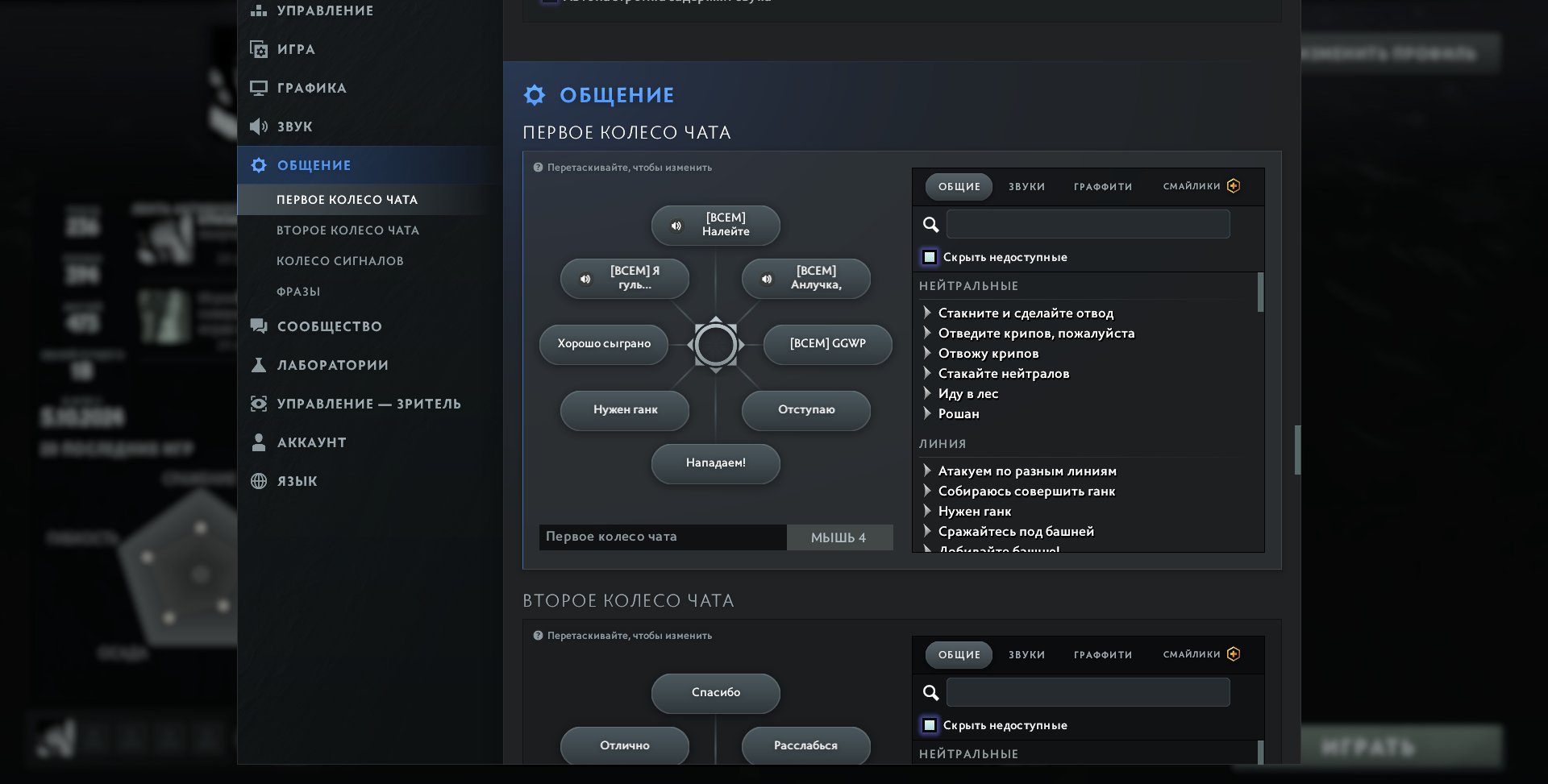
Task: Click the search magnifier in first chat wheel
Action: pos(930,225)
